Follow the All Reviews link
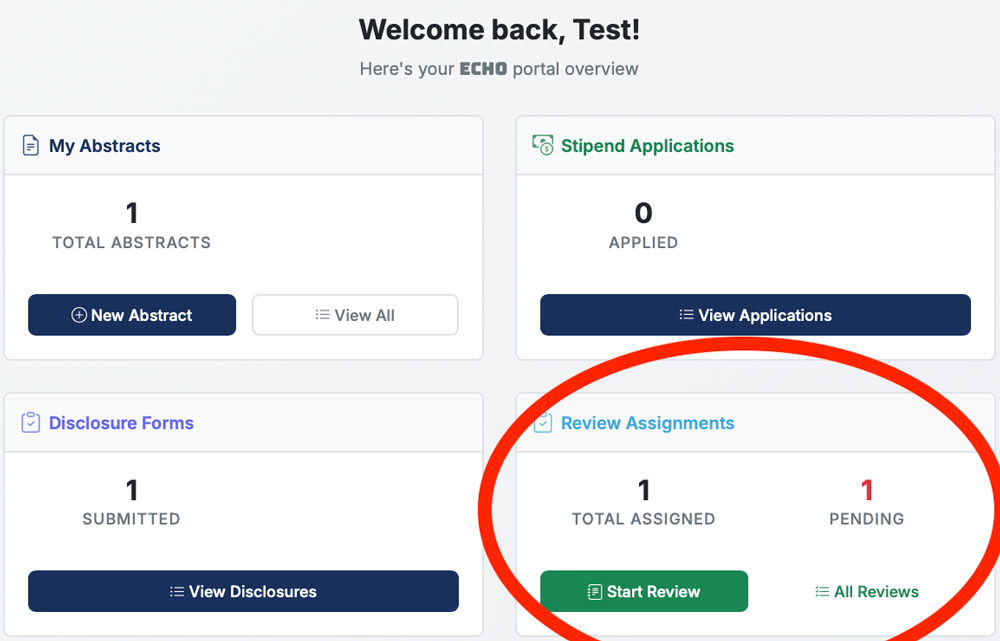 point(867,592)
